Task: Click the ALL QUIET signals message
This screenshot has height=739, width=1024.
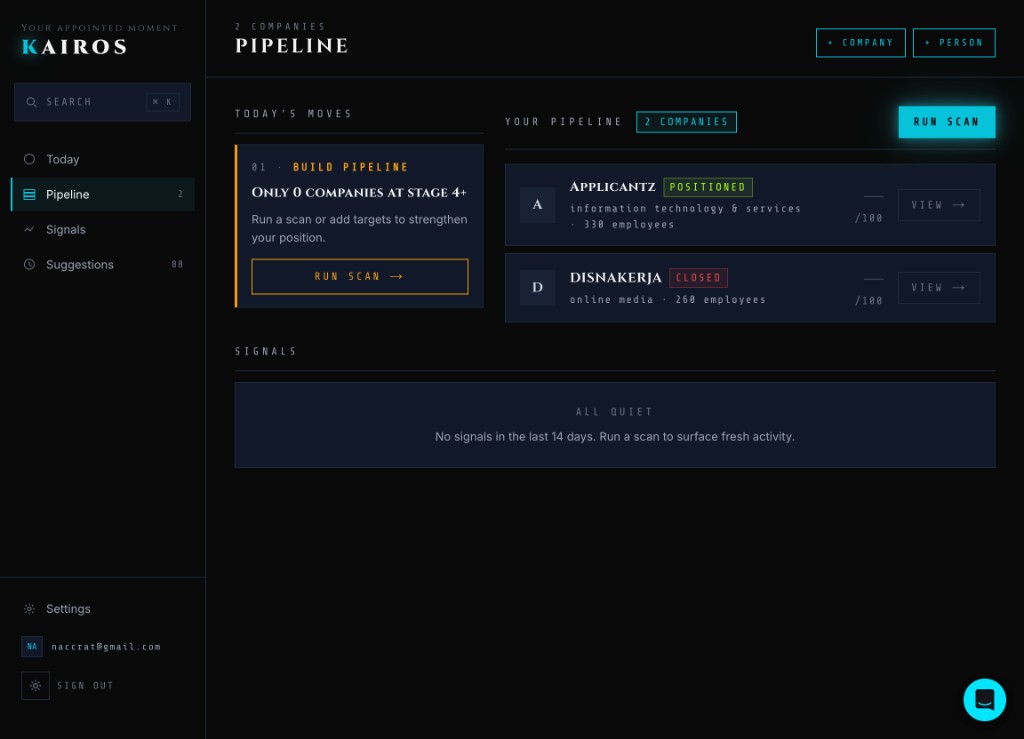Action: pos(614,412)
